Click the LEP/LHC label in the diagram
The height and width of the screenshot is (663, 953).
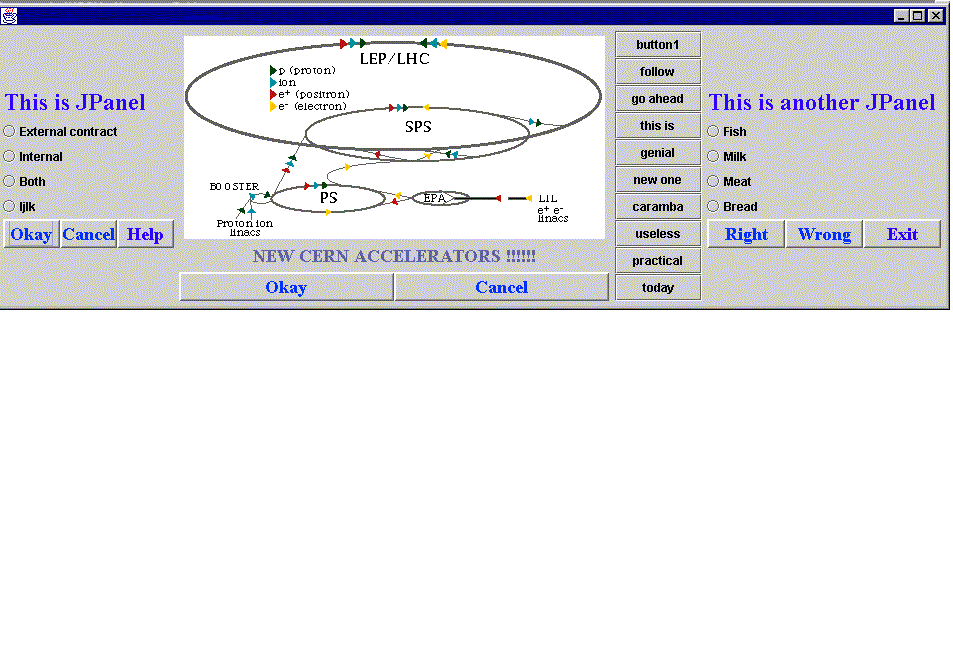point(395,59)
